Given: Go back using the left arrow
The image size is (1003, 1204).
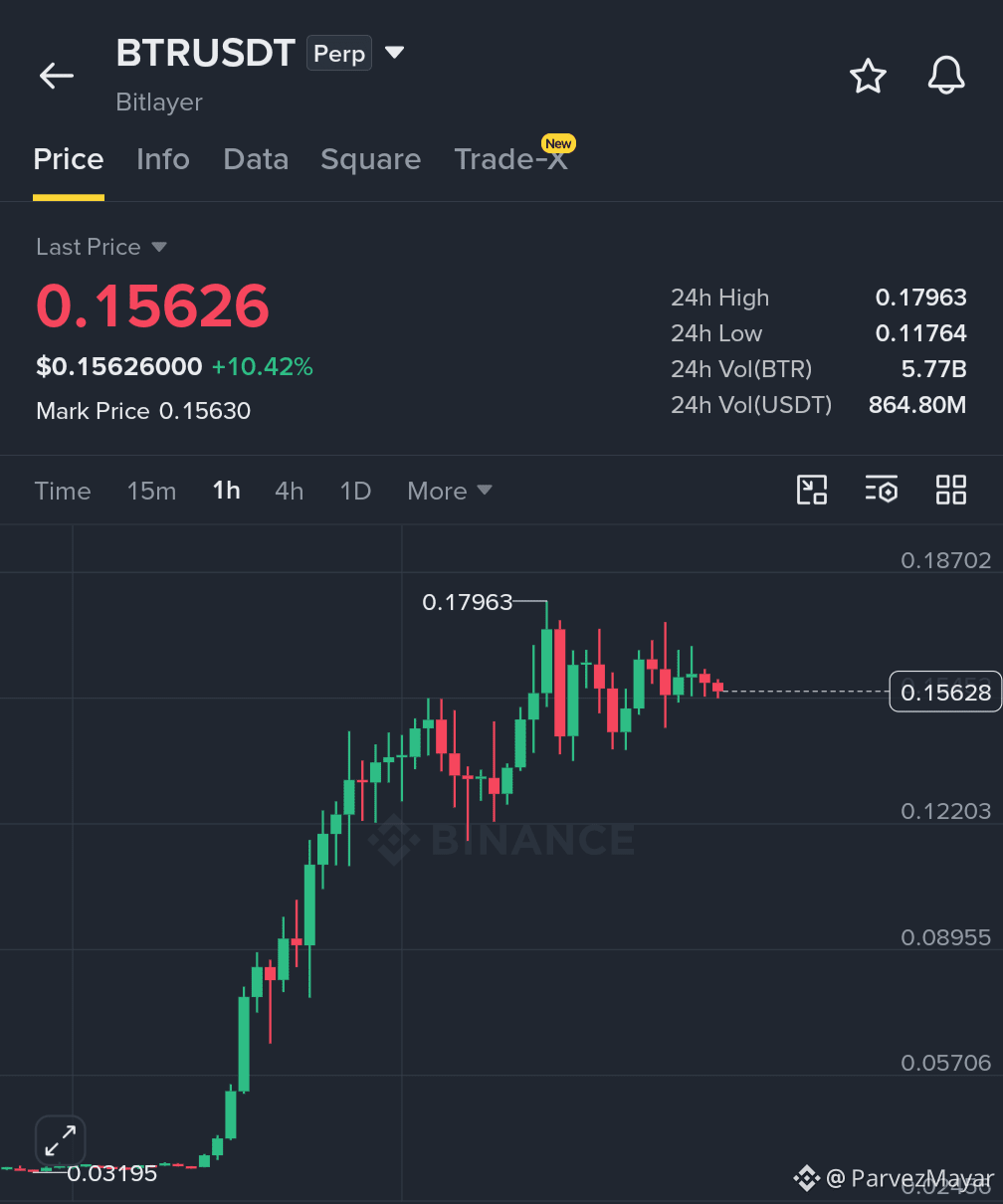Looking at the screenshot, I should point(57,76).
